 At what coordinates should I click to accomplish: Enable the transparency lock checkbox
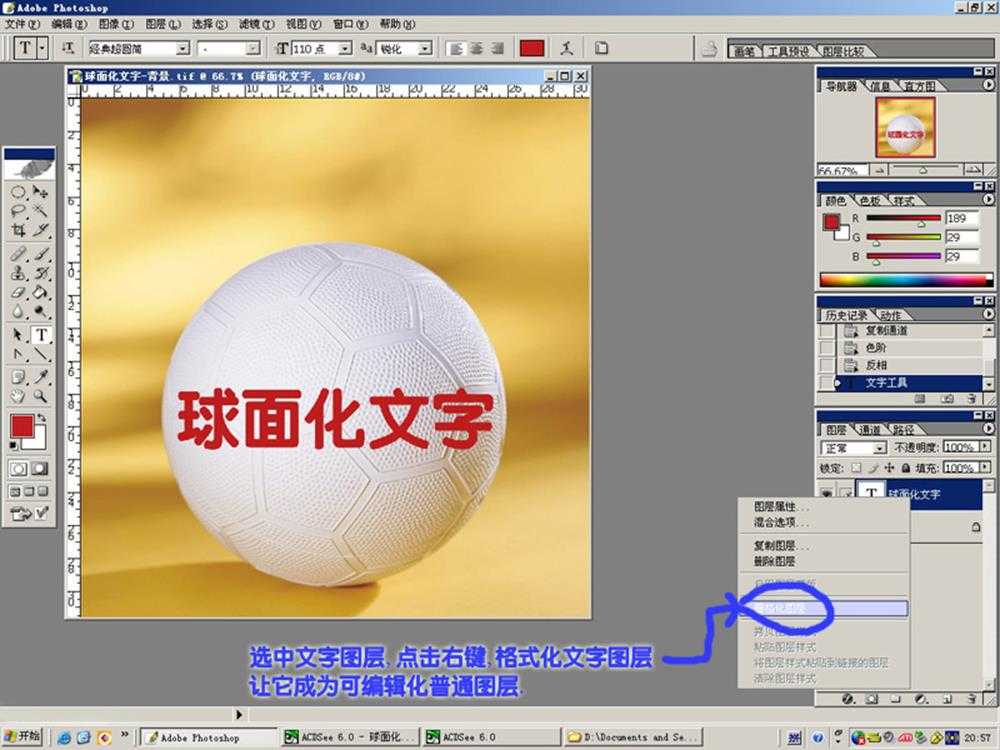(x=853, y=466)
